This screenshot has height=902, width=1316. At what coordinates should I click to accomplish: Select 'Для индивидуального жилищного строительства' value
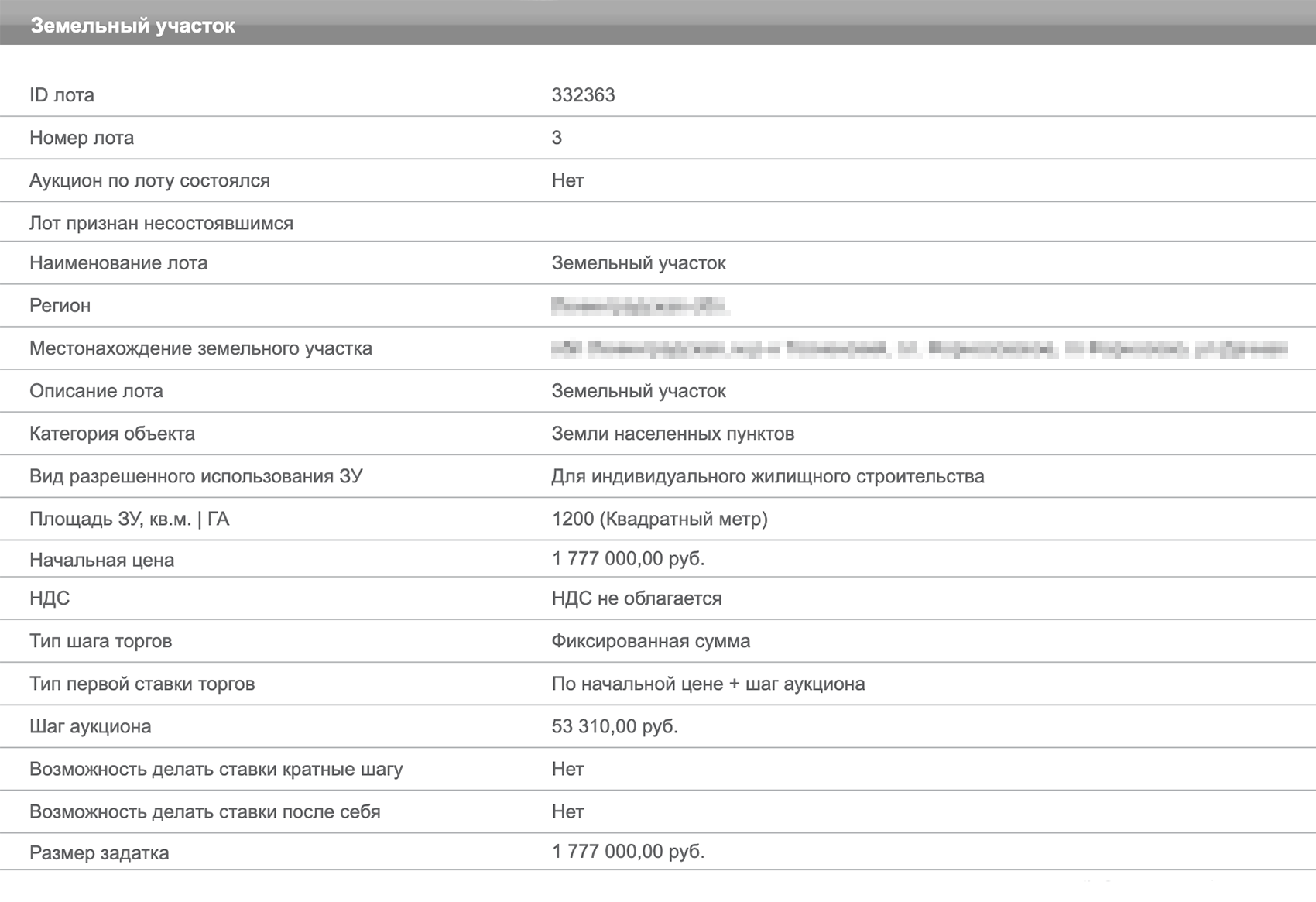[768, 476]
